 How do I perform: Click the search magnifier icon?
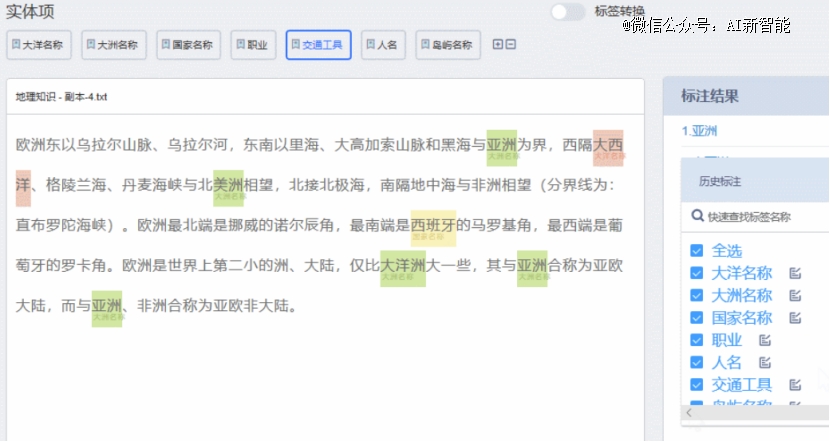698,216
